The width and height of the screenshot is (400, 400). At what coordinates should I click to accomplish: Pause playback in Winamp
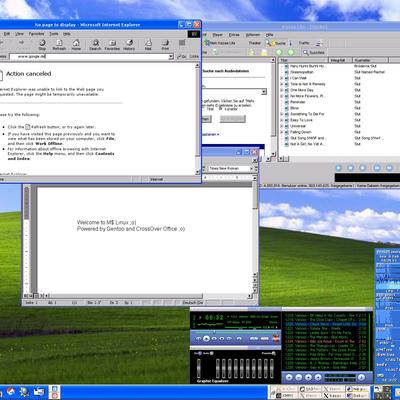pos(214,339)
